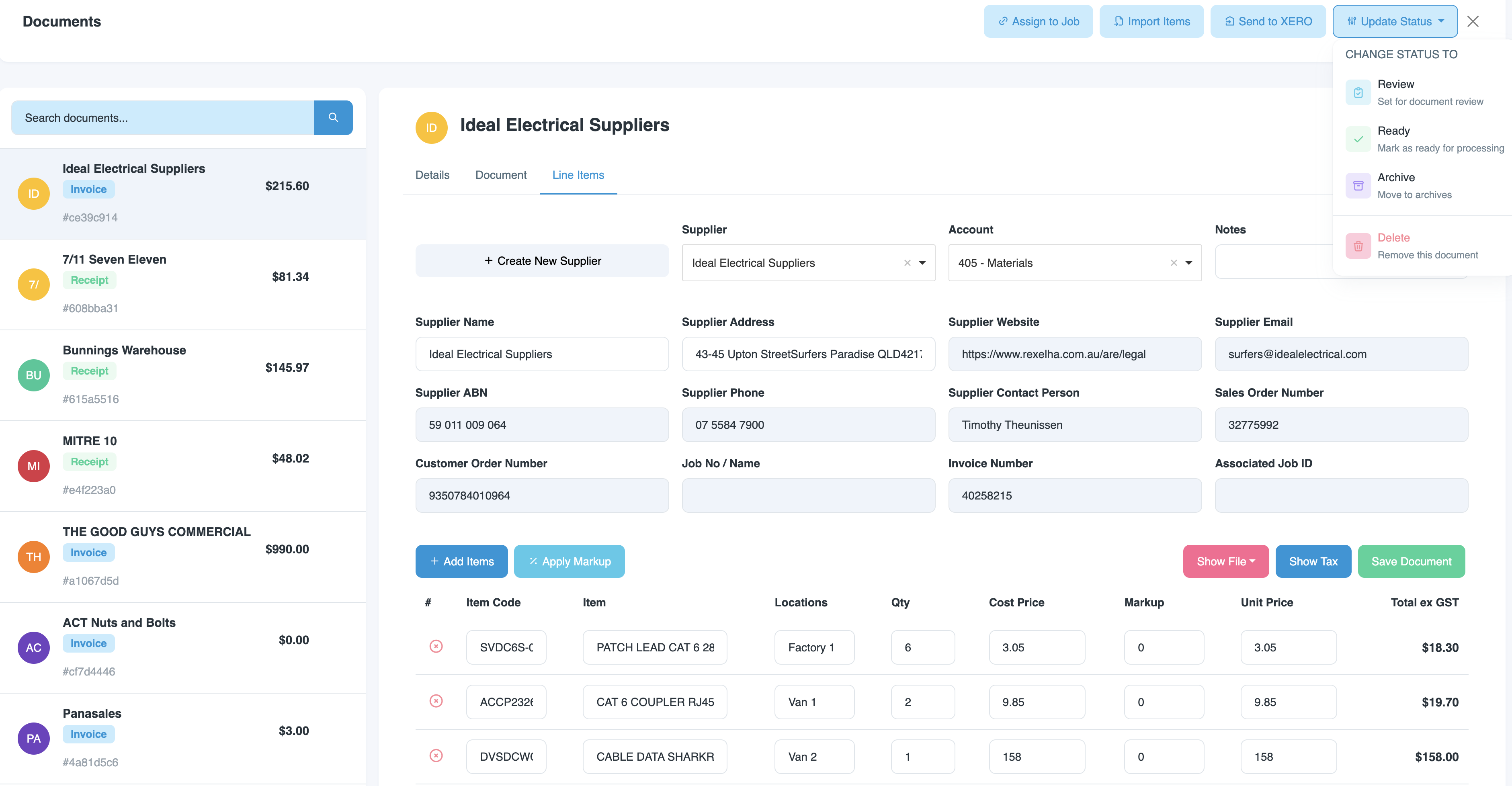Image resolution: width=1512 pixels, height=786 pixels.
Task: Click the Review status clipboard icon
Action: click(x=1358, y=93)
